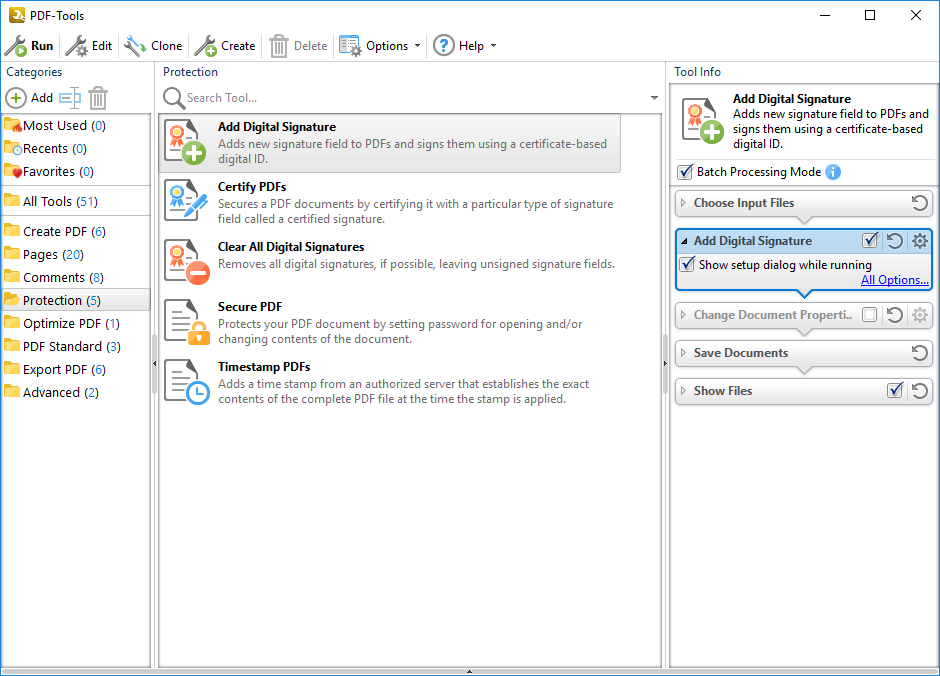Click the Run toolbar icon

[17, 46]
